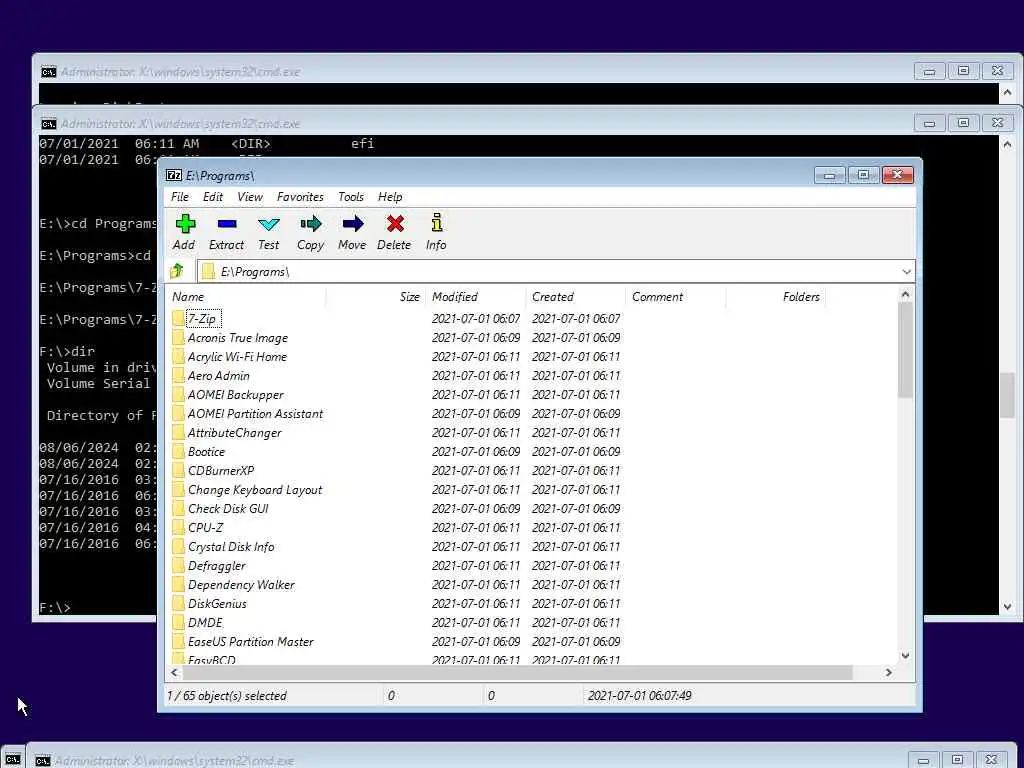
Task: Select AOMEI Backupper folder name
Action: (x=236, y=394)
